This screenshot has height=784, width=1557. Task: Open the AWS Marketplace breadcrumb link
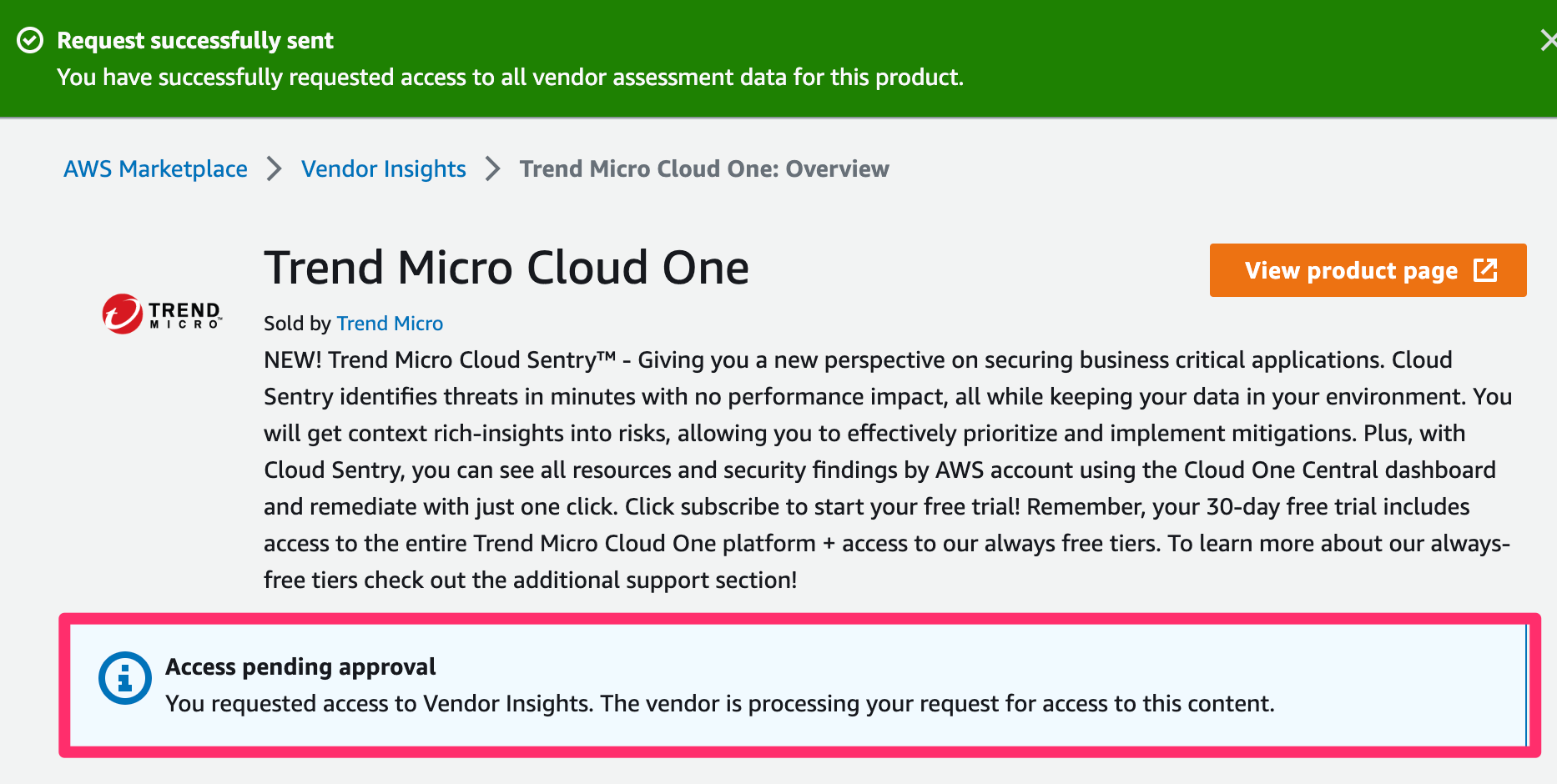[155, 168]
